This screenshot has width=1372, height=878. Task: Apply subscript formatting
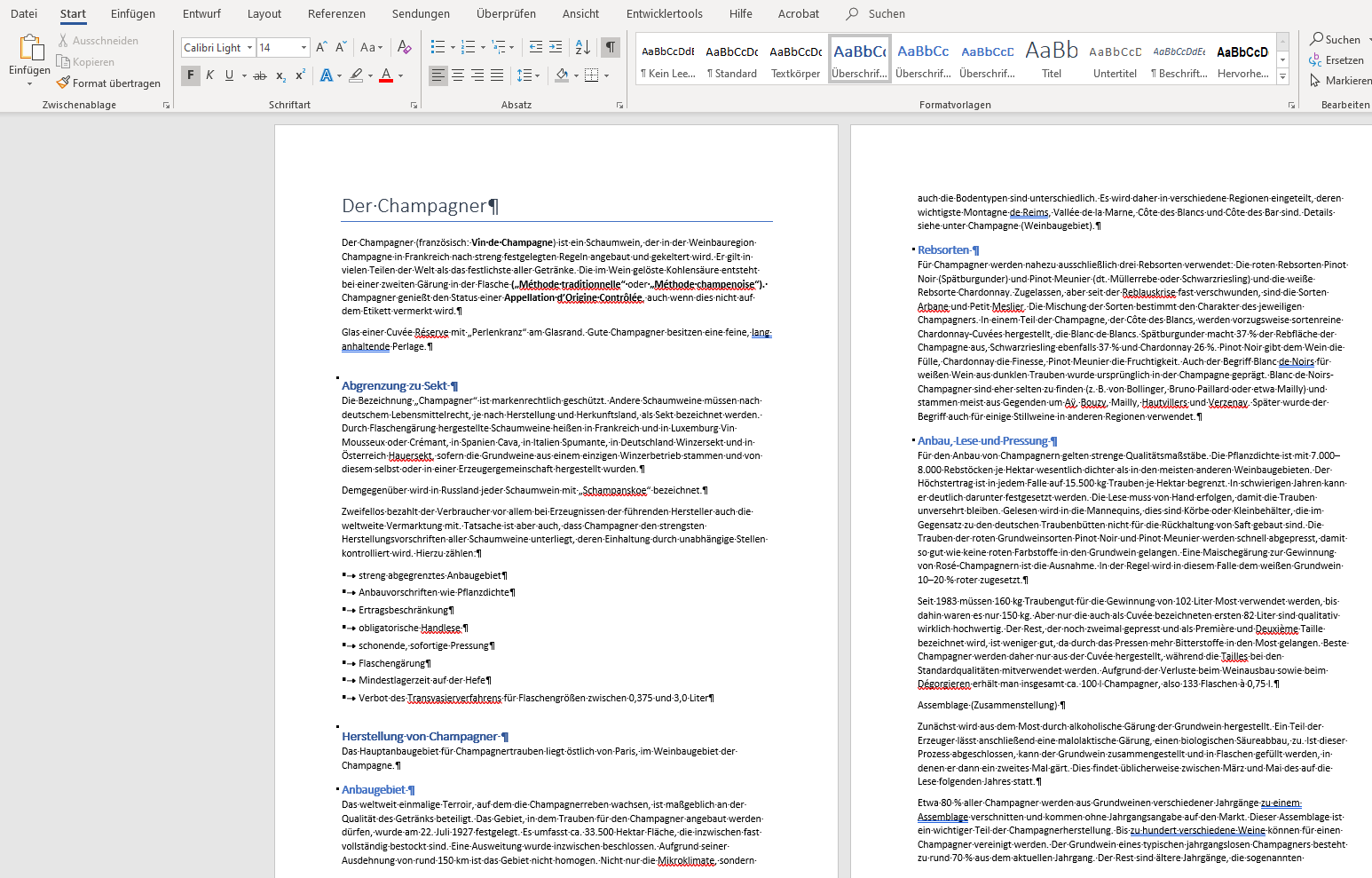coord(280,76)
